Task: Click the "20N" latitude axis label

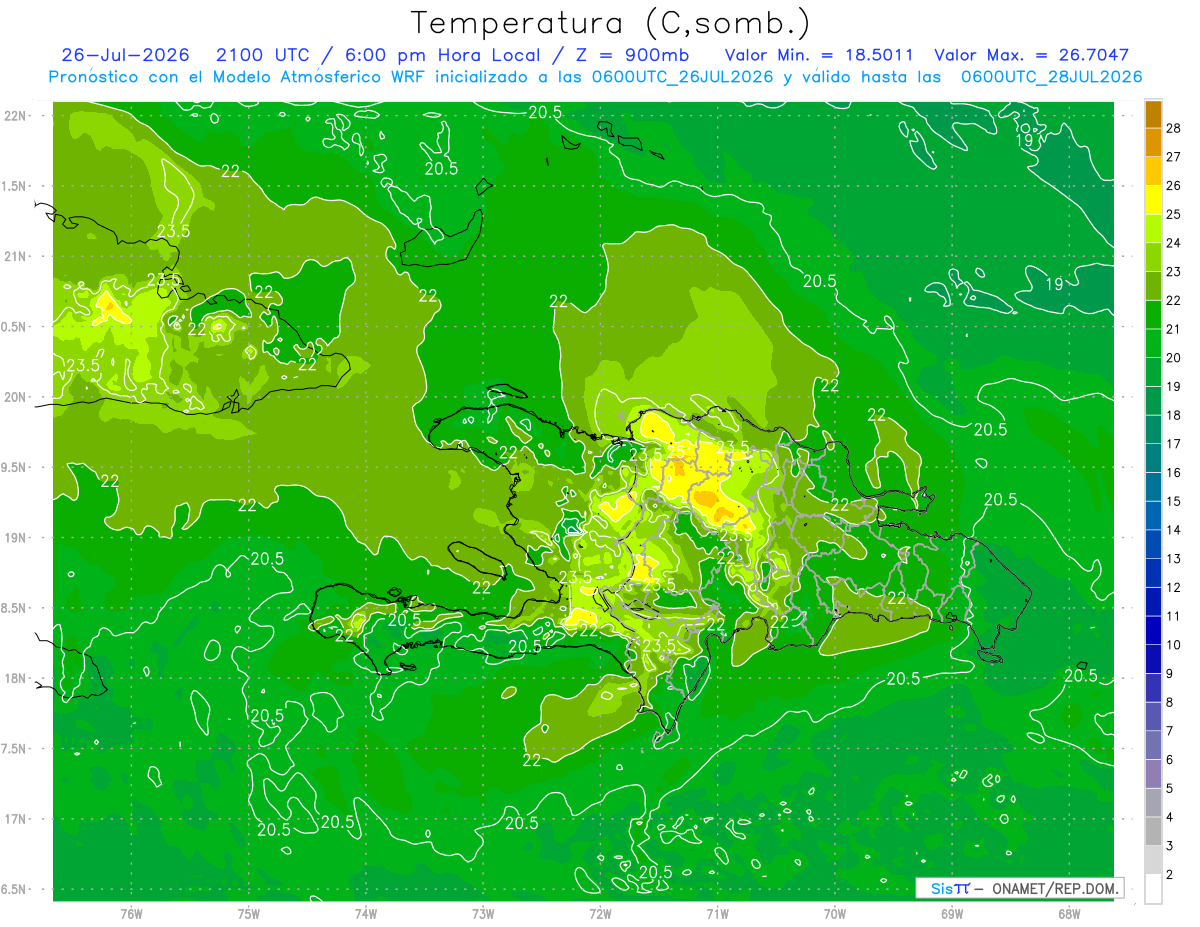Action: point(14,397)
